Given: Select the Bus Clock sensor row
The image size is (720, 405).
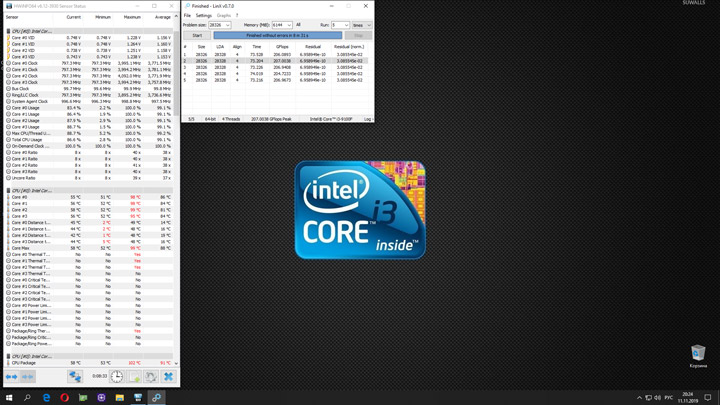Looking at the screenshot, I should pyautogui.click(x=90, y=89).
